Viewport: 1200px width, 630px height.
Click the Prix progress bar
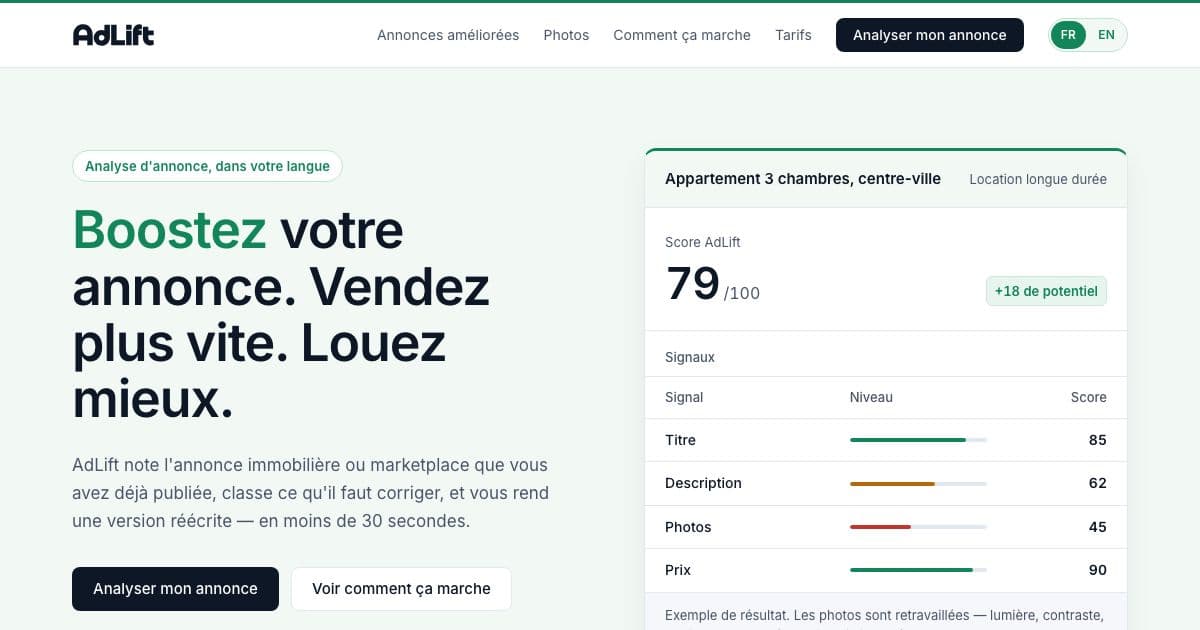click(x=918, y=570)
